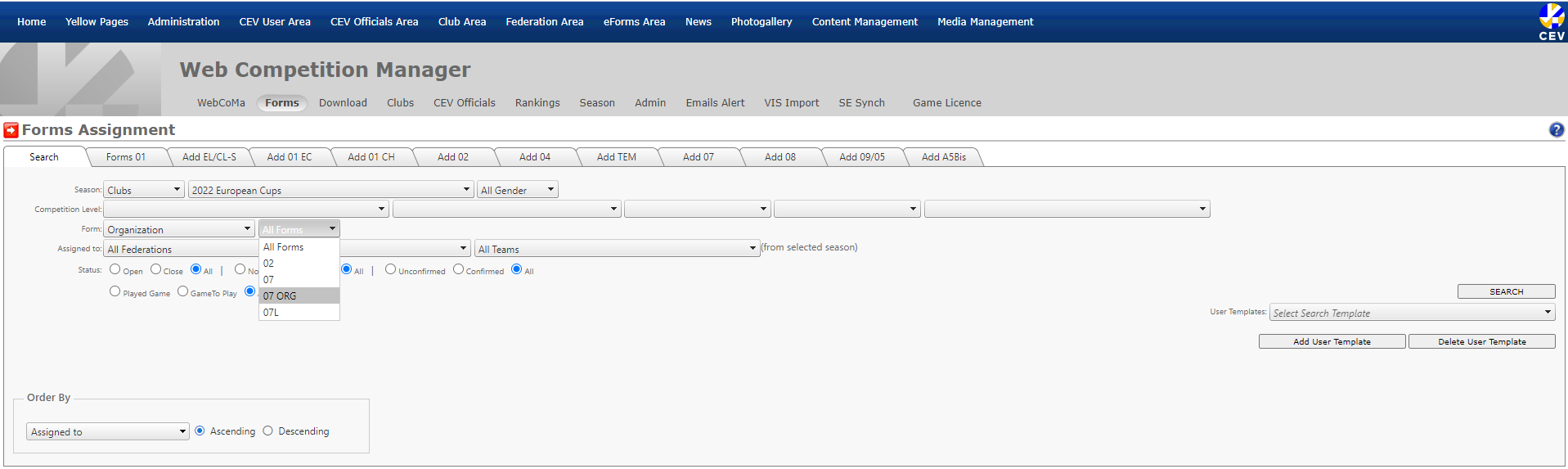The height and width of the screenshot is (469, 1568).
Task: Switch to the Add A5Bis tab
Action: point(944,157)
